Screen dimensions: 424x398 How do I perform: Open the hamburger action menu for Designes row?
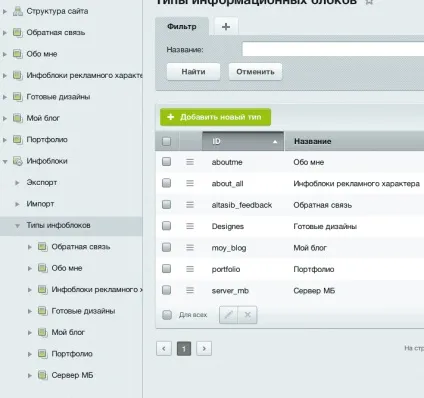190,226
